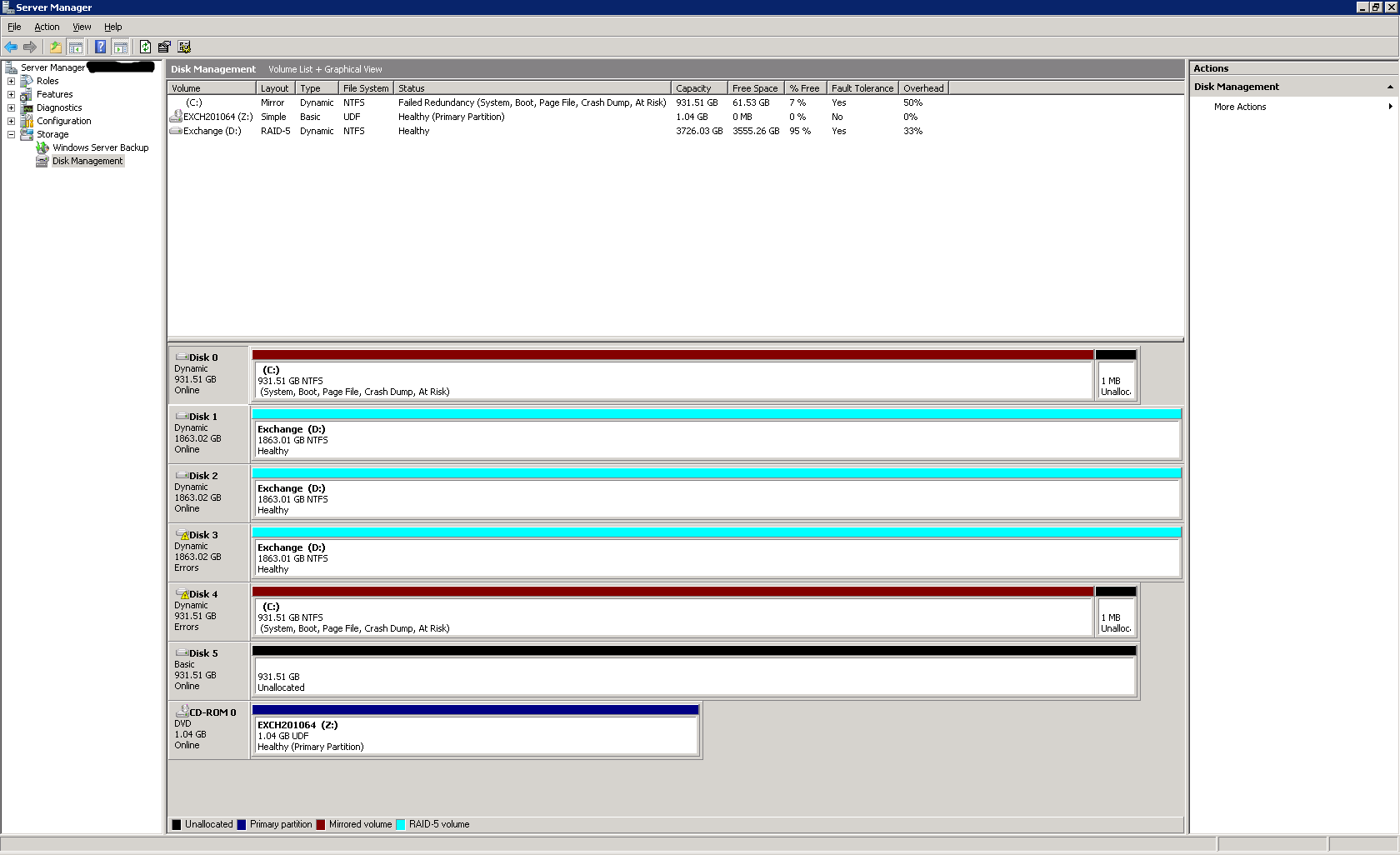Select Disk Management in the tree
Image resolution: width=1400 pixels, height=855 pixels.
pos(87,161)
